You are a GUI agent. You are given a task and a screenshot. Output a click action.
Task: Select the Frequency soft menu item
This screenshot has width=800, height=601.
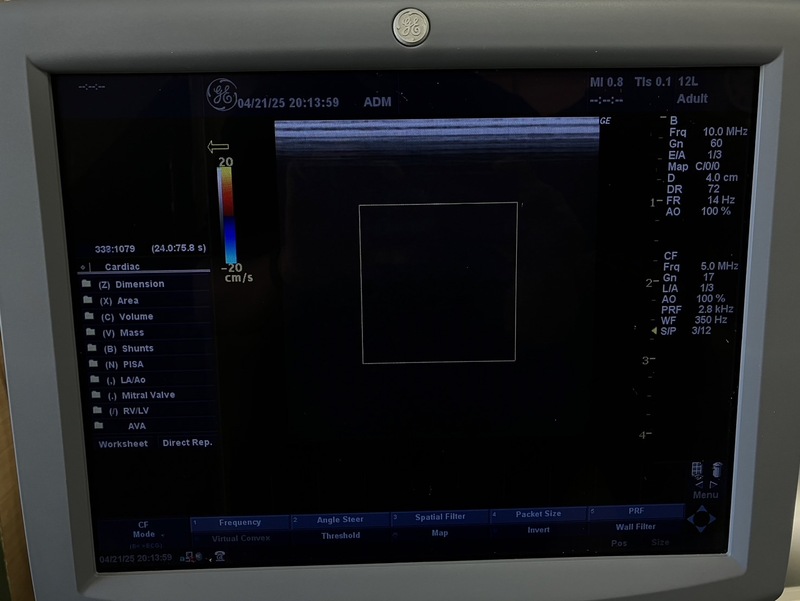pyautogui.click(x=240, y=522)
